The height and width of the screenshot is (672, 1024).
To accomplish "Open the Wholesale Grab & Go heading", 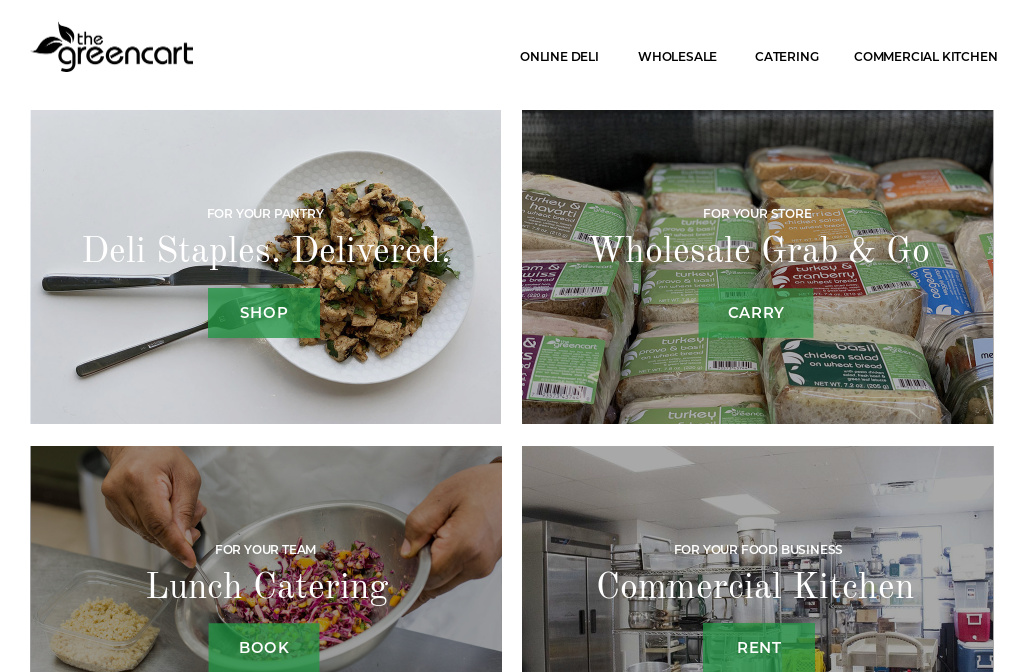I will click(760, 251).
